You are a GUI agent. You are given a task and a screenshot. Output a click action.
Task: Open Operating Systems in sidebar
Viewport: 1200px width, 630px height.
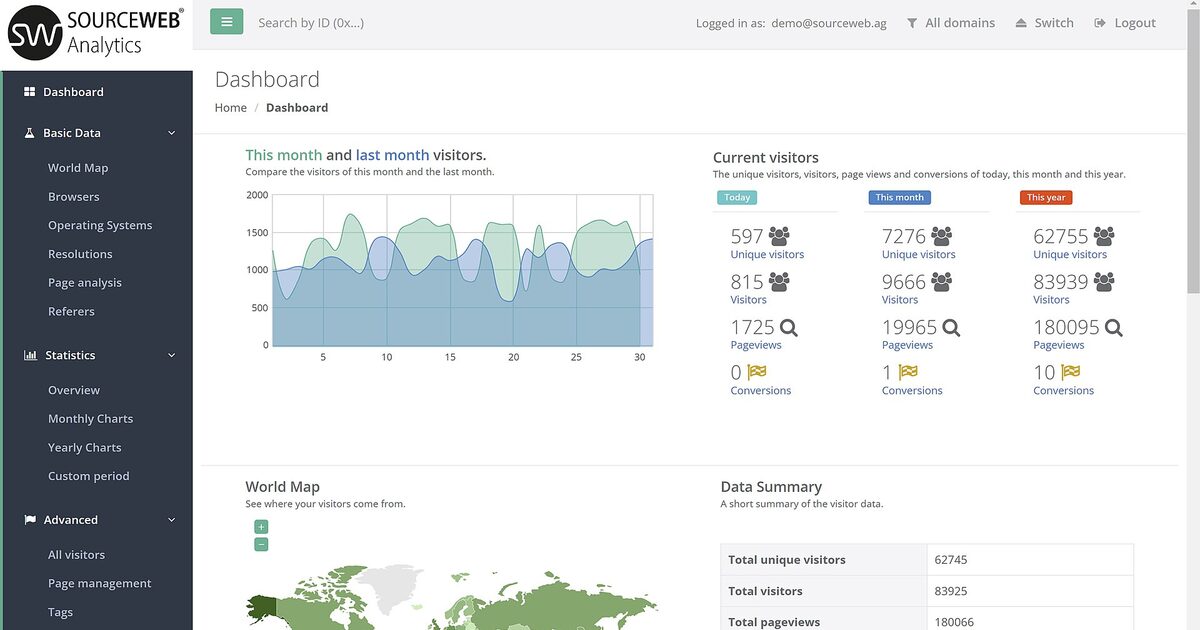point(100,225)
